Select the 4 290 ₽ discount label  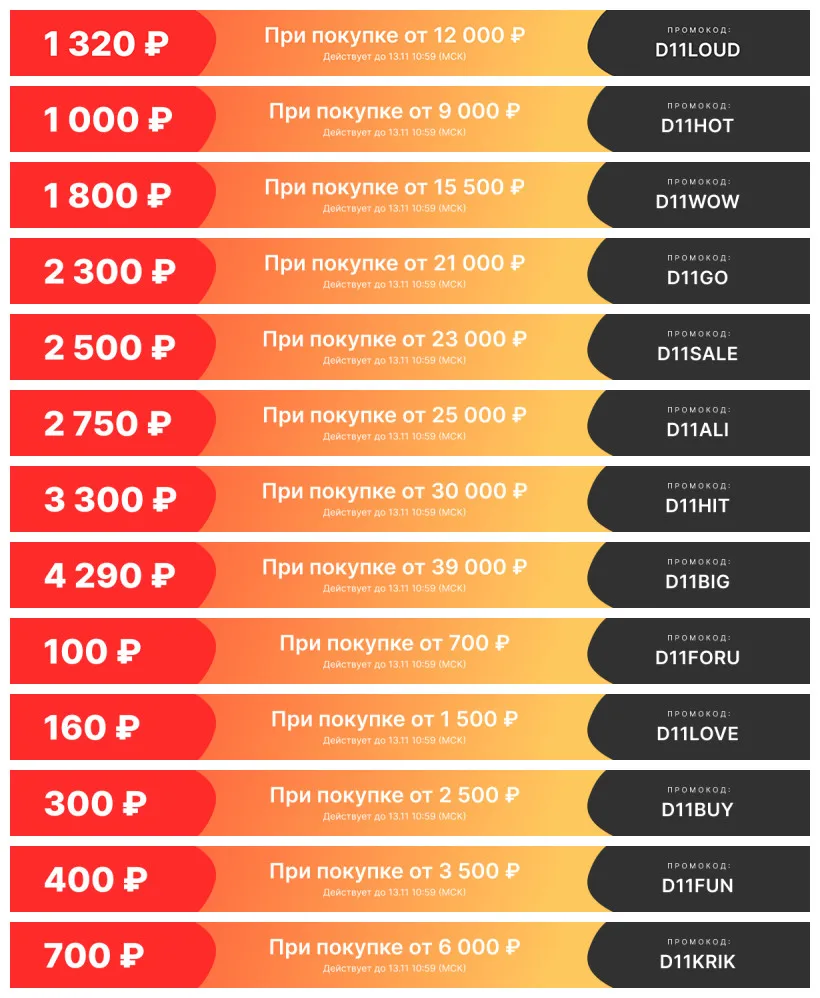pos(109,576)
